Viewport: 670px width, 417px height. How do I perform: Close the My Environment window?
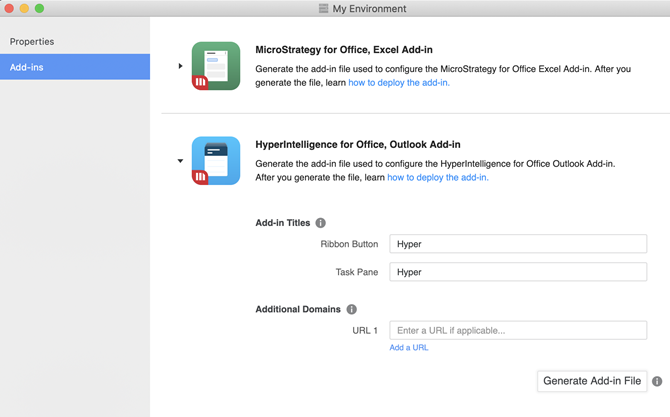[x=9, y=8]
